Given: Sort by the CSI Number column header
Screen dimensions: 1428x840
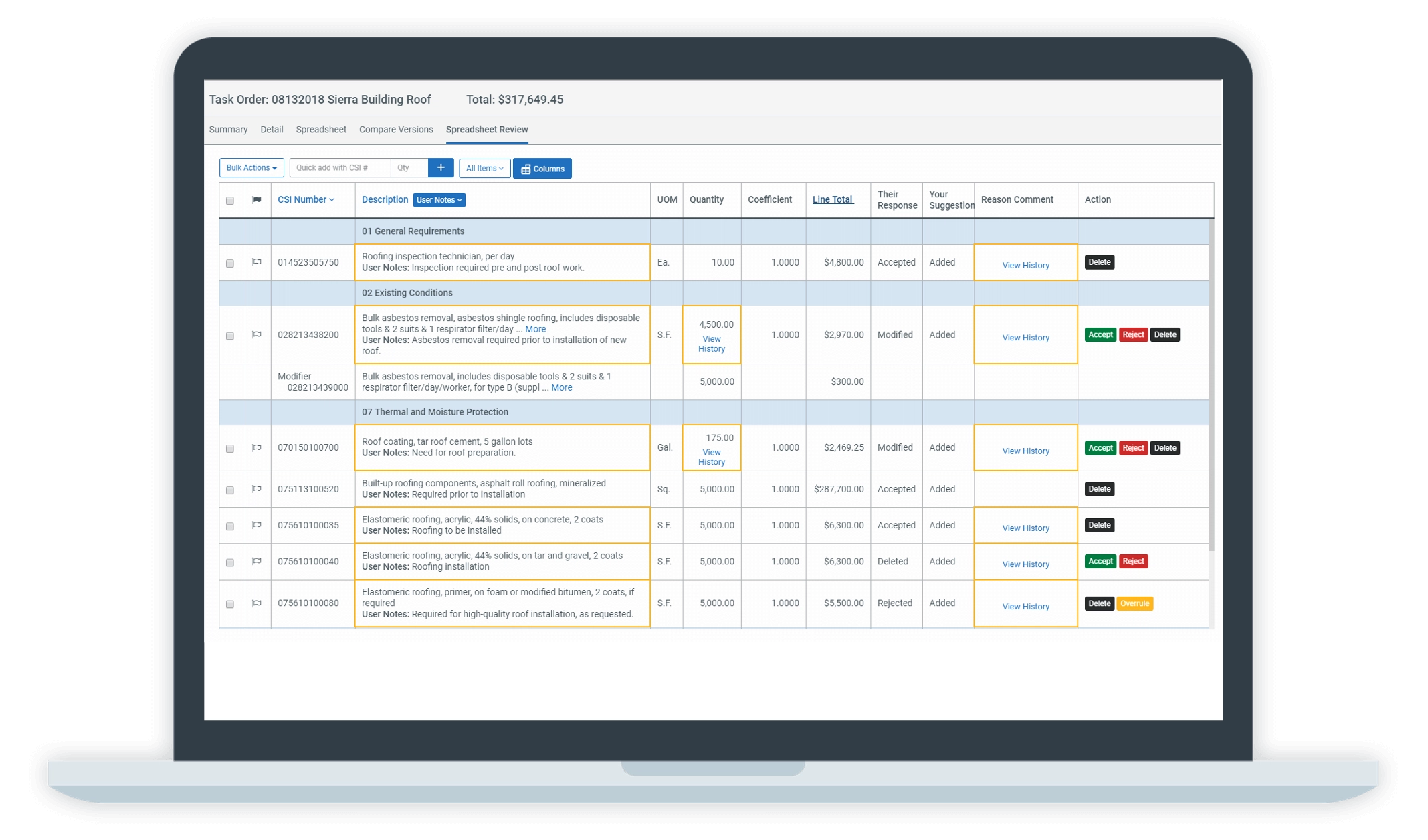Looking at the screenshot, I should point(306,199).
